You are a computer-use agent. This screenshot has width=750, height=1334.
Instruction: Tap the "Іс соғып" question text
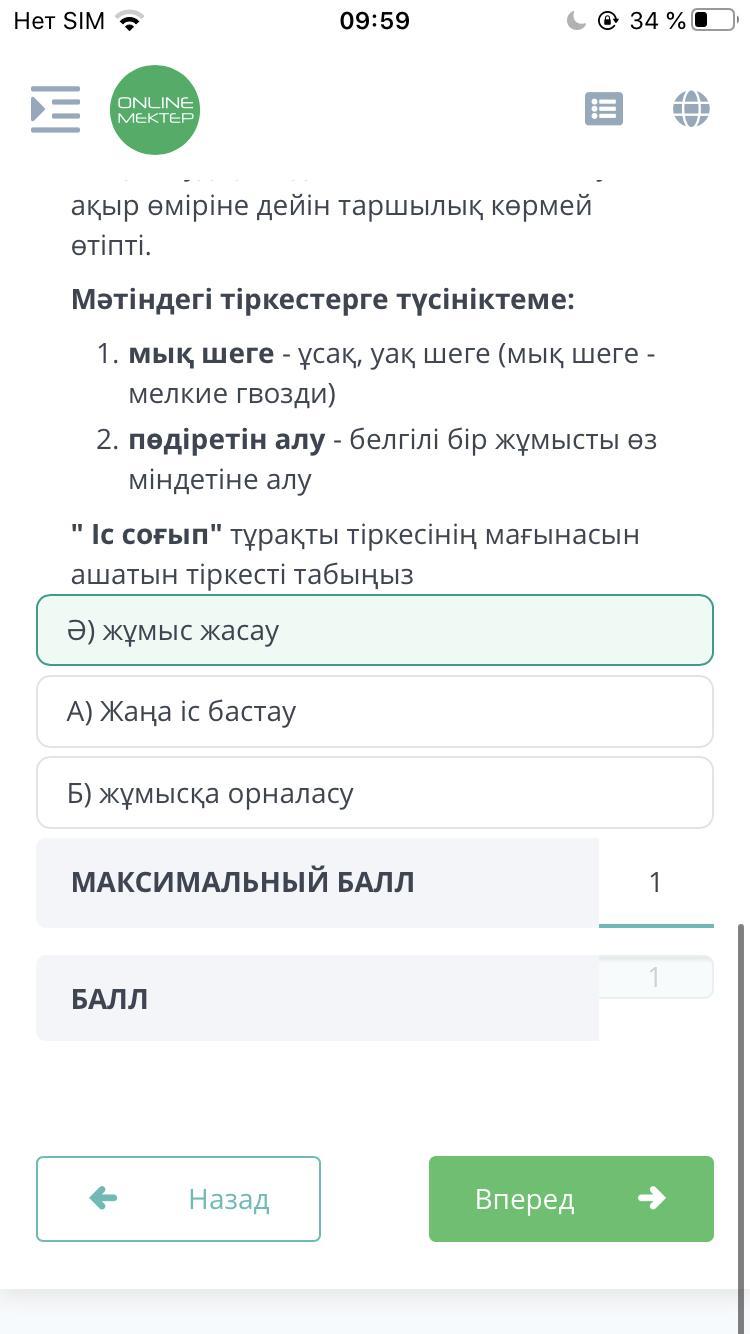[355, 554]
